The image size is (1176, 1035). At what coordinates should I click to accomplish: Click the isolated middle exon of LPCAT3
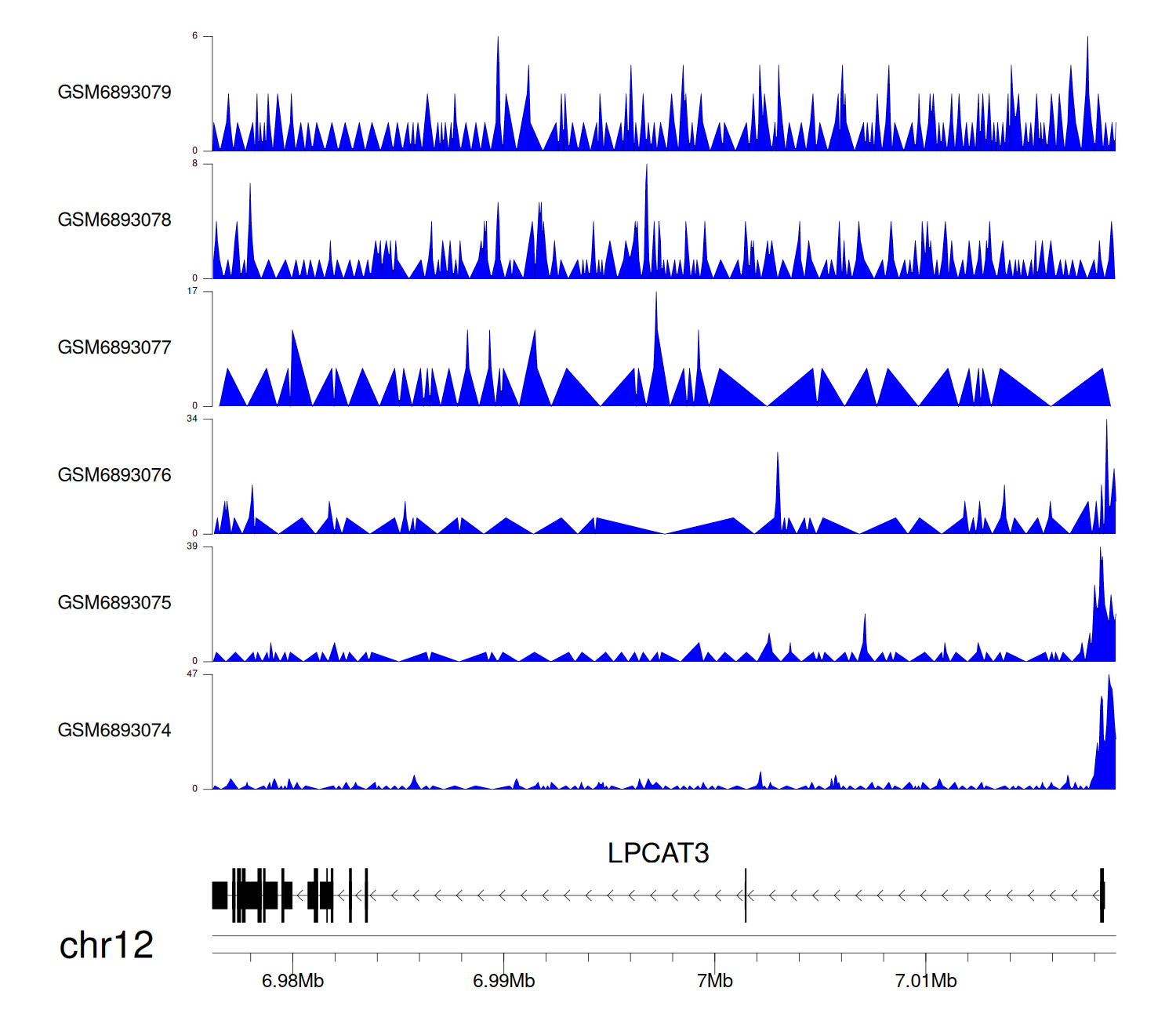pos(746,895)
